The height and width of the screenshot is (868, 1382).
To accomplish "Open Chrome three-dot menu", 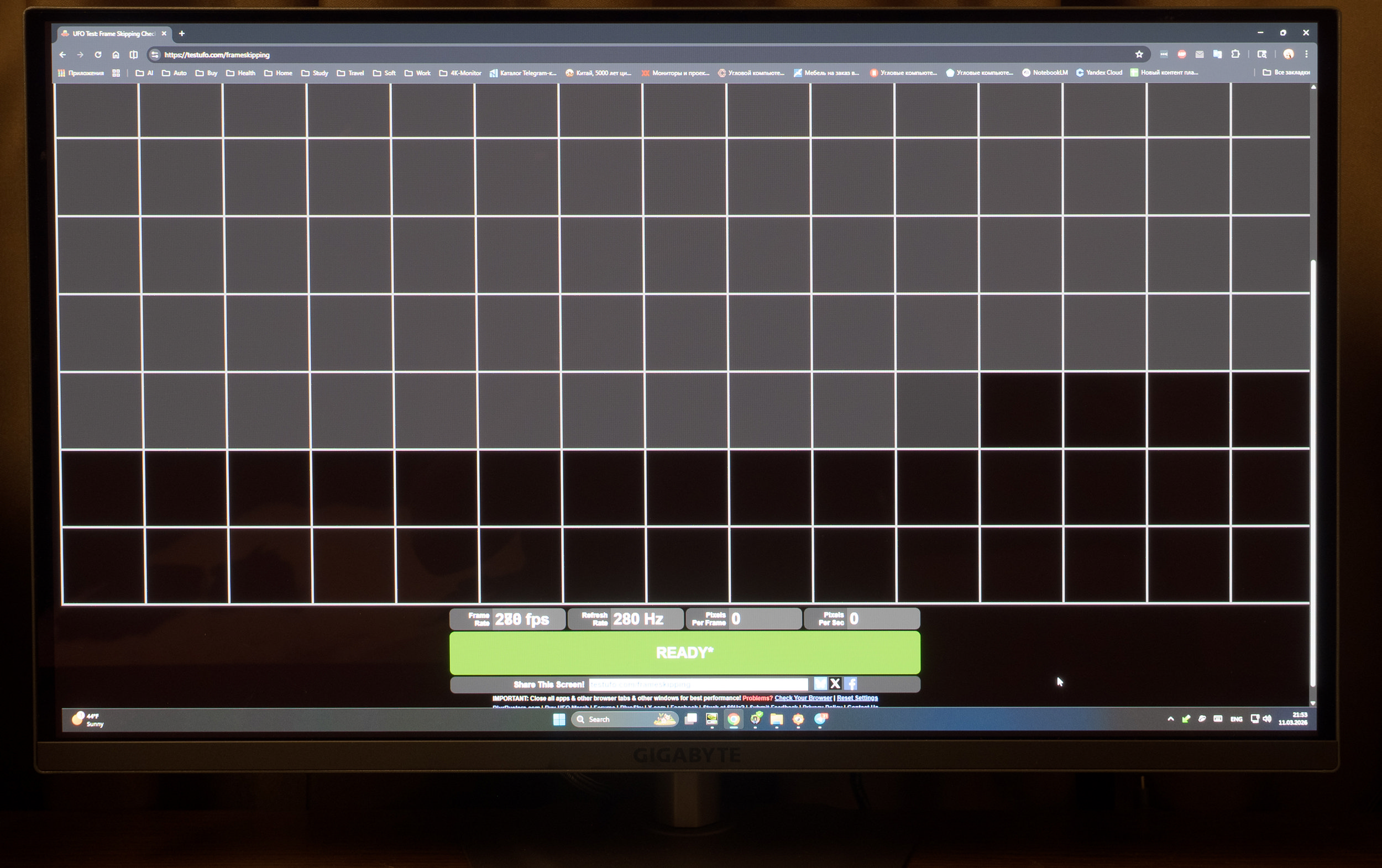I will 1306,54.
